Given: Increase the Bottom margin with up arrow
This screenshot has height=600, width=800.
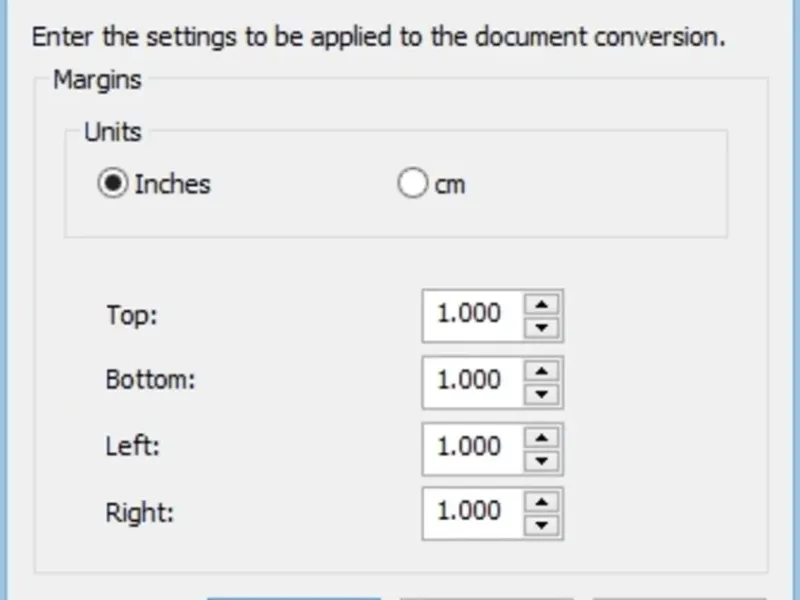Looking at the screenshot, I should pos(541,370).
